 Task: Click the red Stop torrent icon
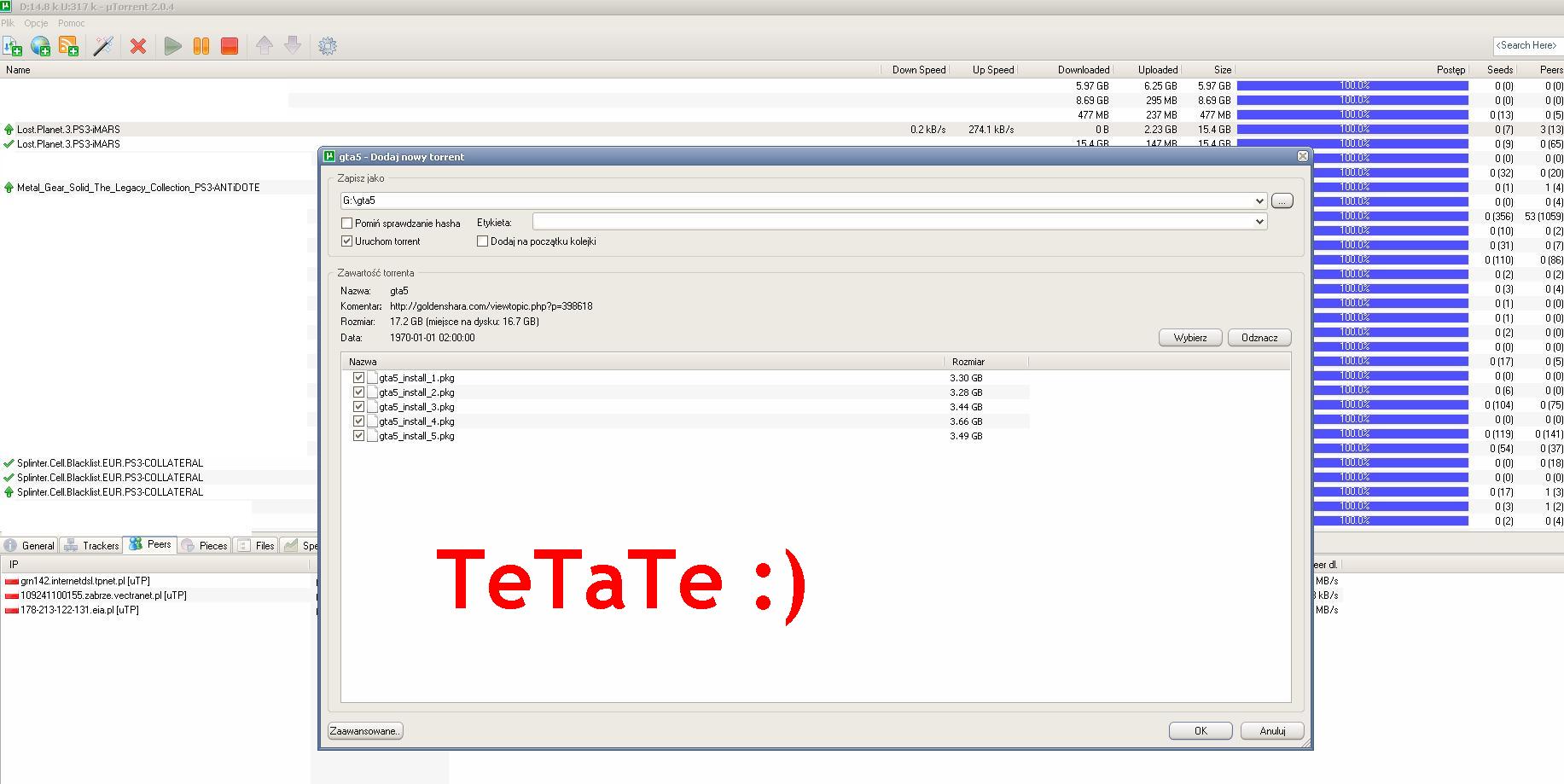(230, 46)
